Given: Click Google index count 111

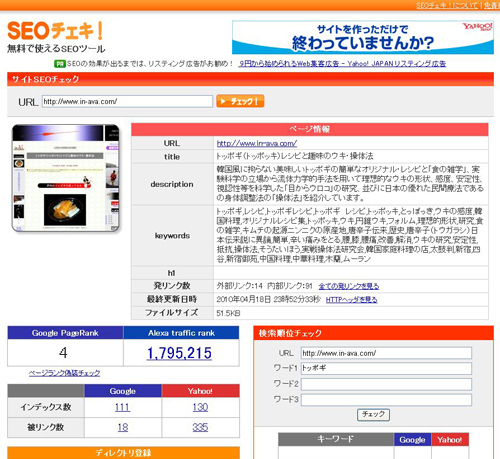Looking at the screenshot, I should coord(122,407).
